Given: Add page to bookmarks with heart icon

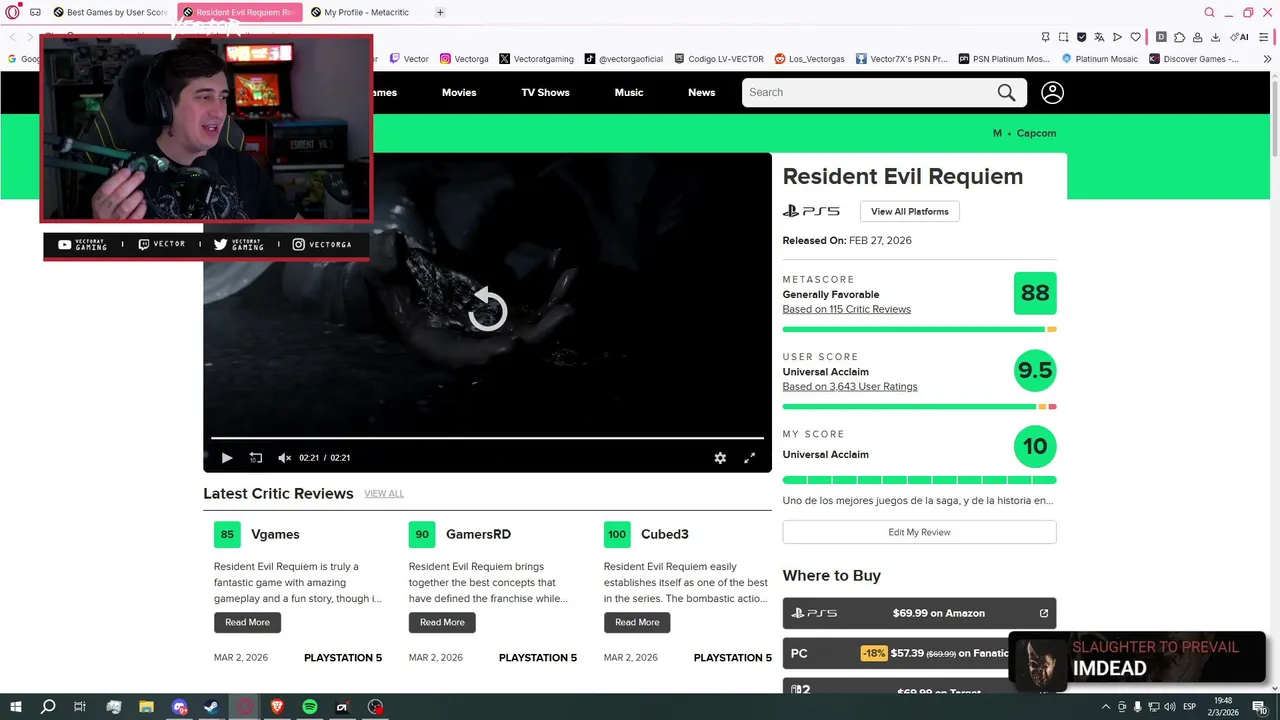Looking at the screenshot, I should (x=1135, y=37).
